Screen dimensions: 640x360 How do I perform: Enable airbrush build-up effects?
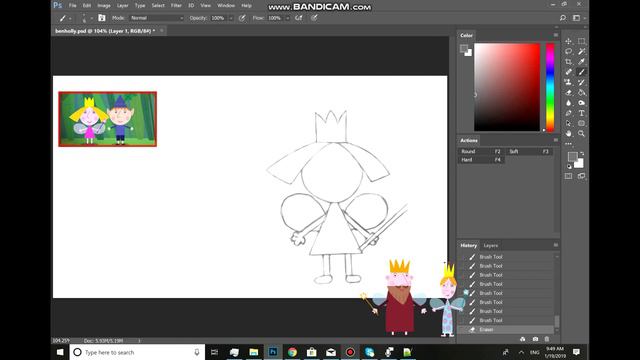click(x=299, y=18)
